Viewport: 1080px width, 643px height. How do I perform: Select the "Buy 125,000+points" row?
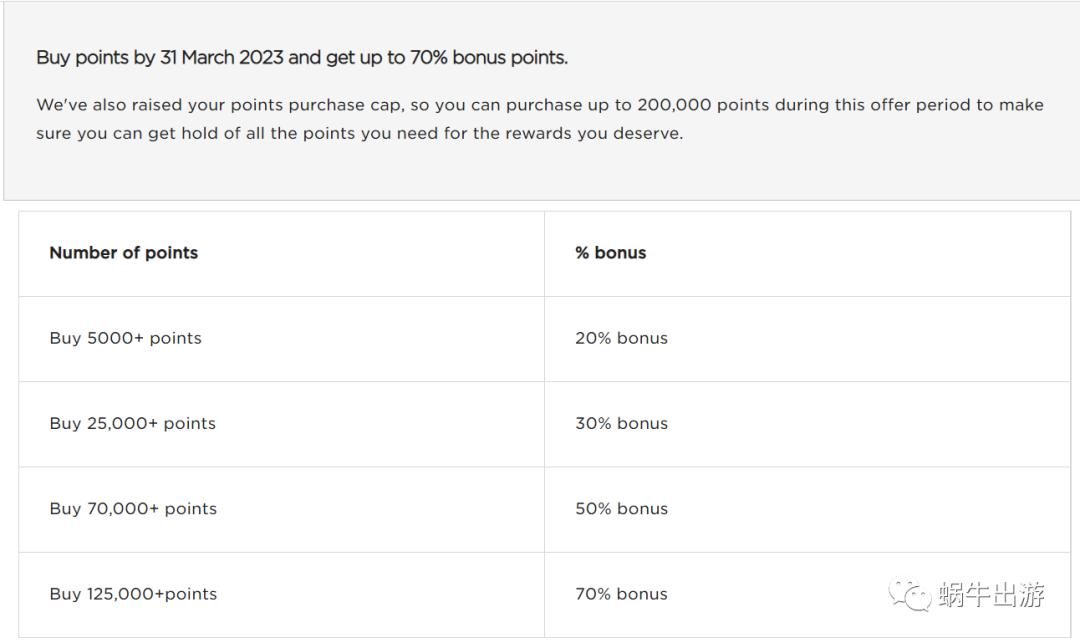click(x=133, y=594)
